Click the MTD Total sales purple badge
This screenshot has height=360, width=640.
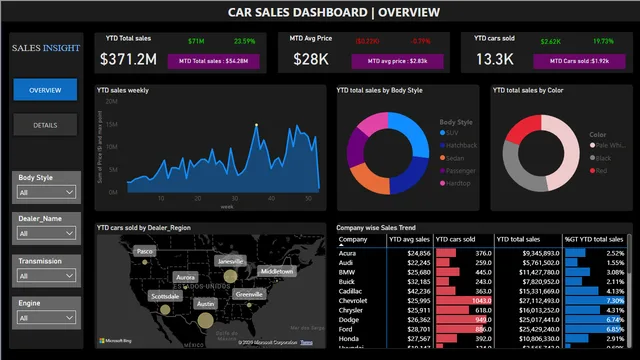click(213, 61)
